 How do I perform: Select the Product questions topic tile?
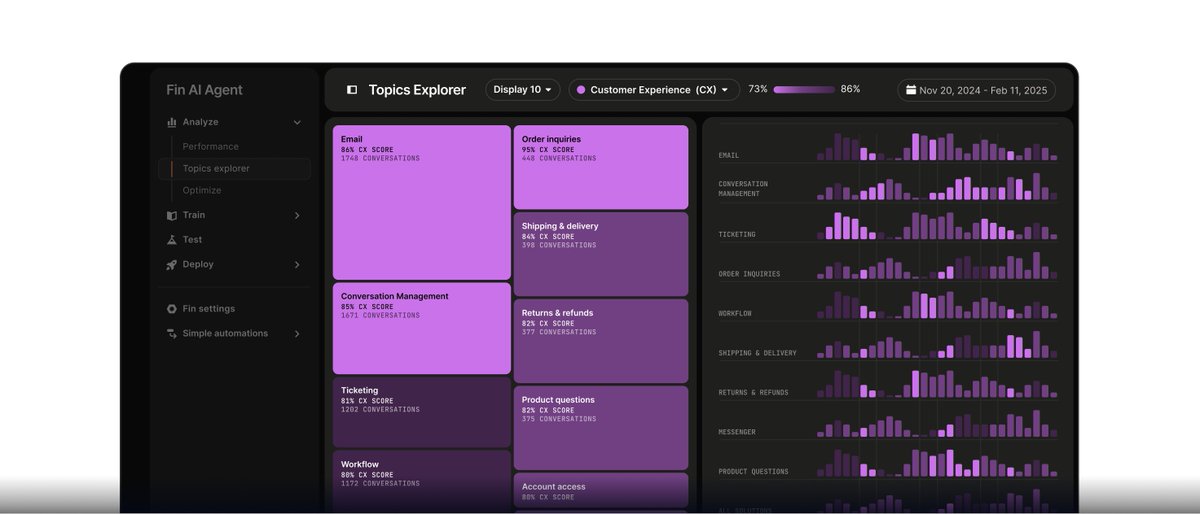click(601, 428)
